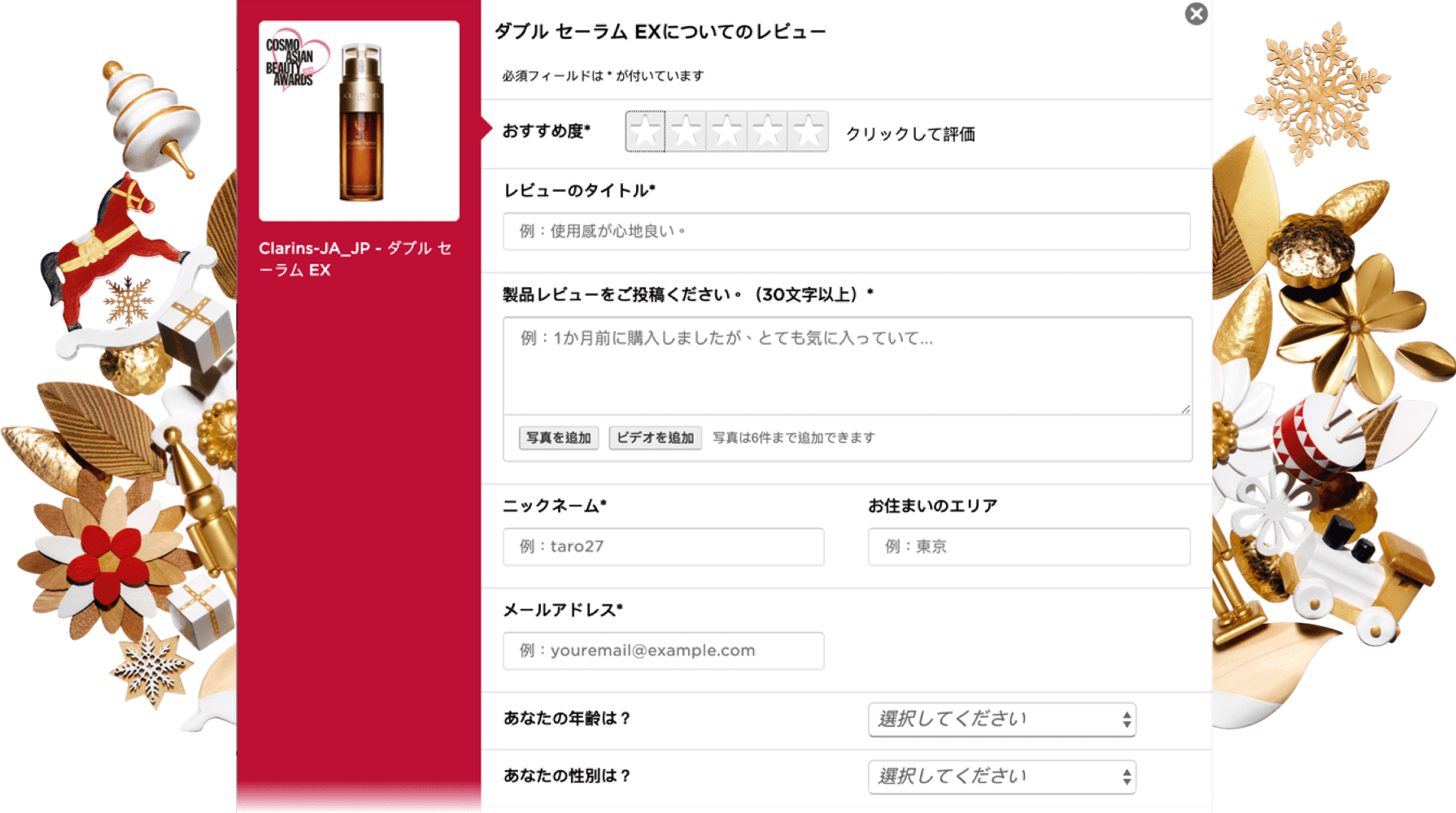
Task: Click the メールアドレス input field
Action: pyautogui.click(x=663, y=650)
